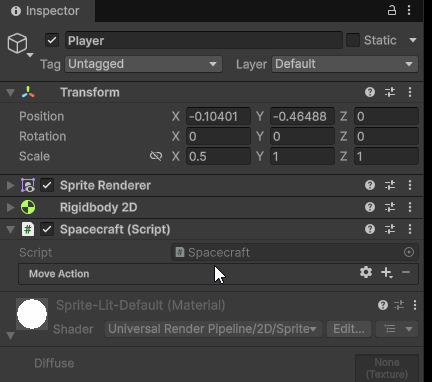Screen dimensions: 432x382
Task: Open the Shader dropdown Universal Render Pipeline
Action: click(x=213, y=329)
